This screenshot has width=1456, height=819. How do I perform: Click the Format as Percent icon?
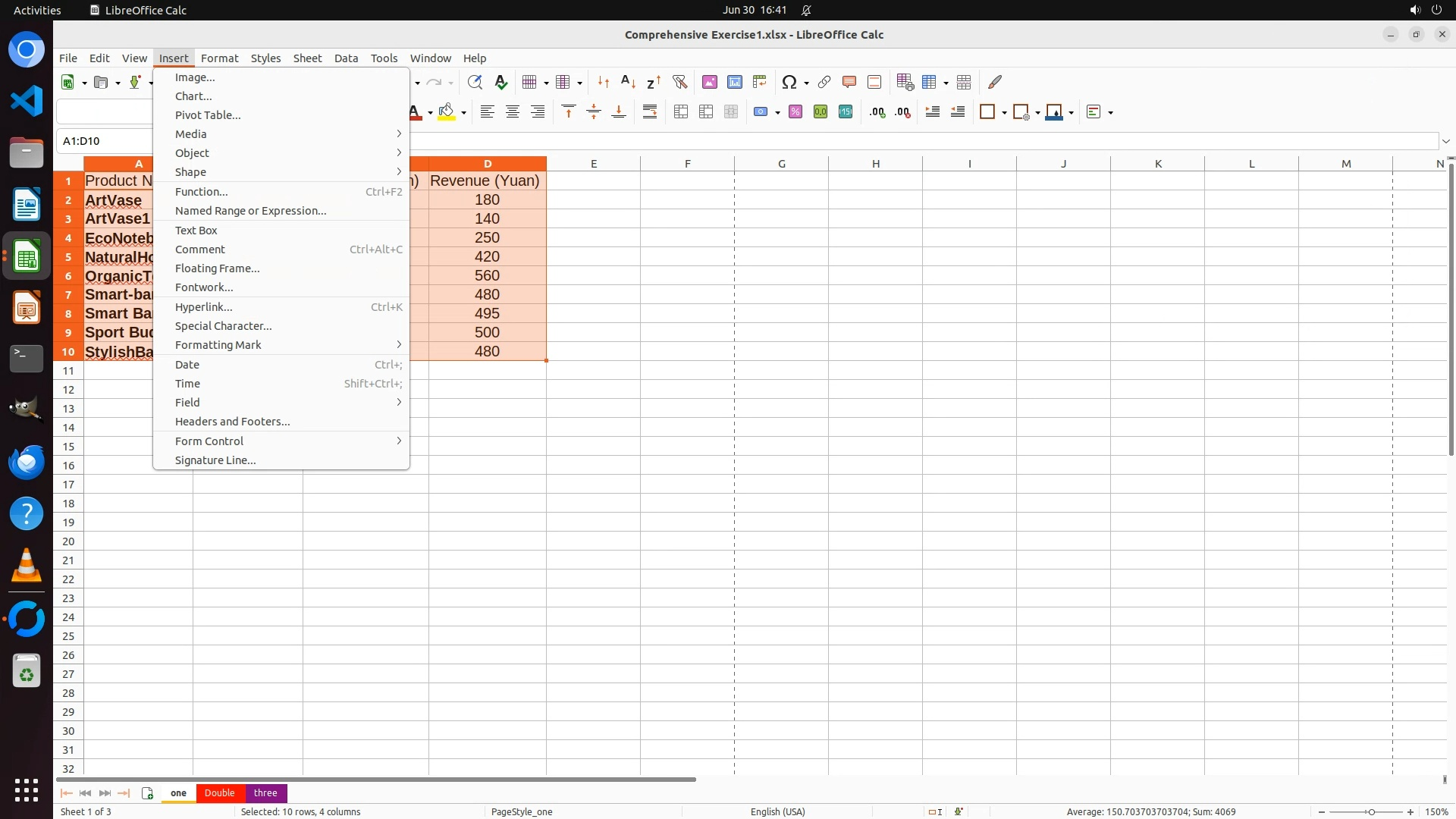pos(795,111)
